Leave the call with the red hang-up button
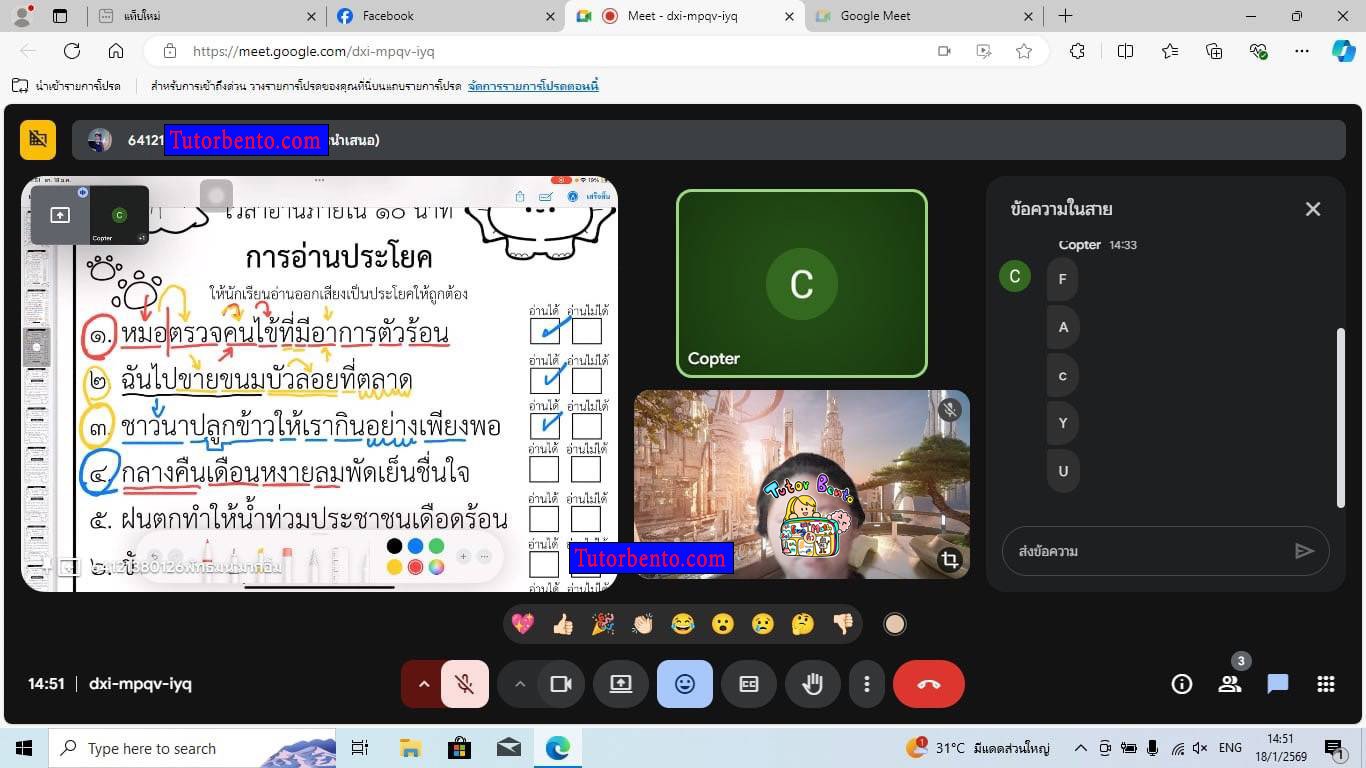Screen dimensions: 1366x768 pos(928,684)
